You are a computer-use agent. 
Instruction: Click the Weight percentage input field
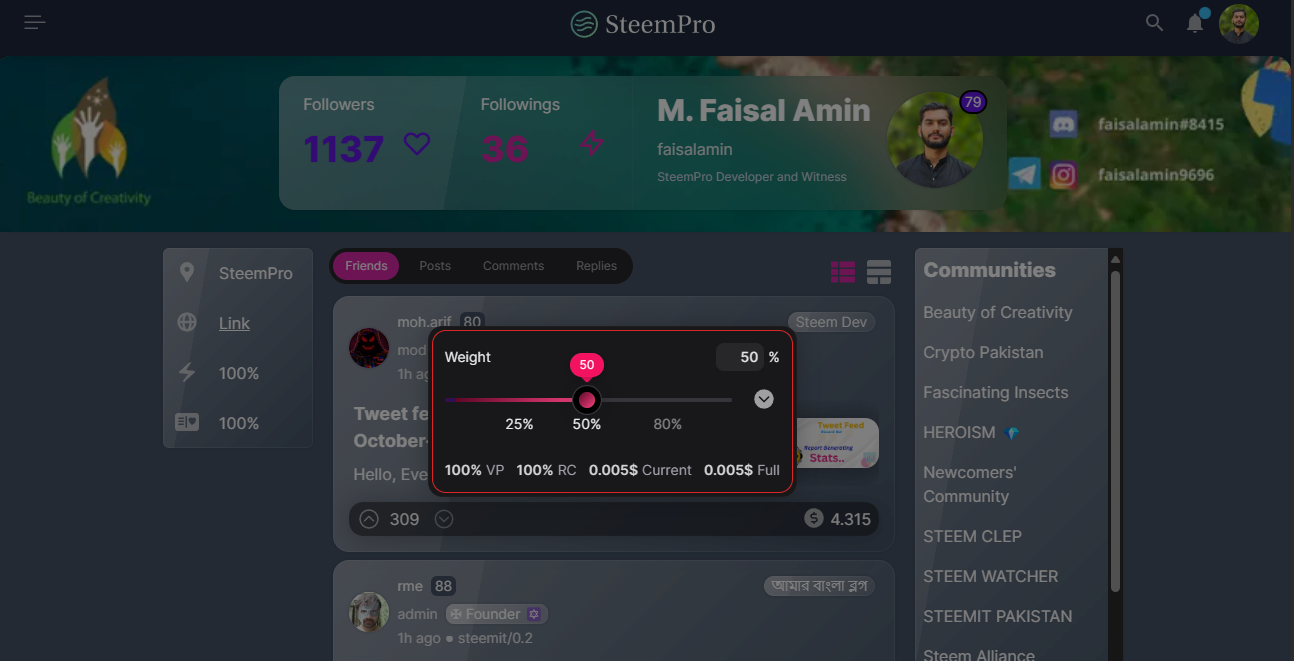[x=739, y=357]
